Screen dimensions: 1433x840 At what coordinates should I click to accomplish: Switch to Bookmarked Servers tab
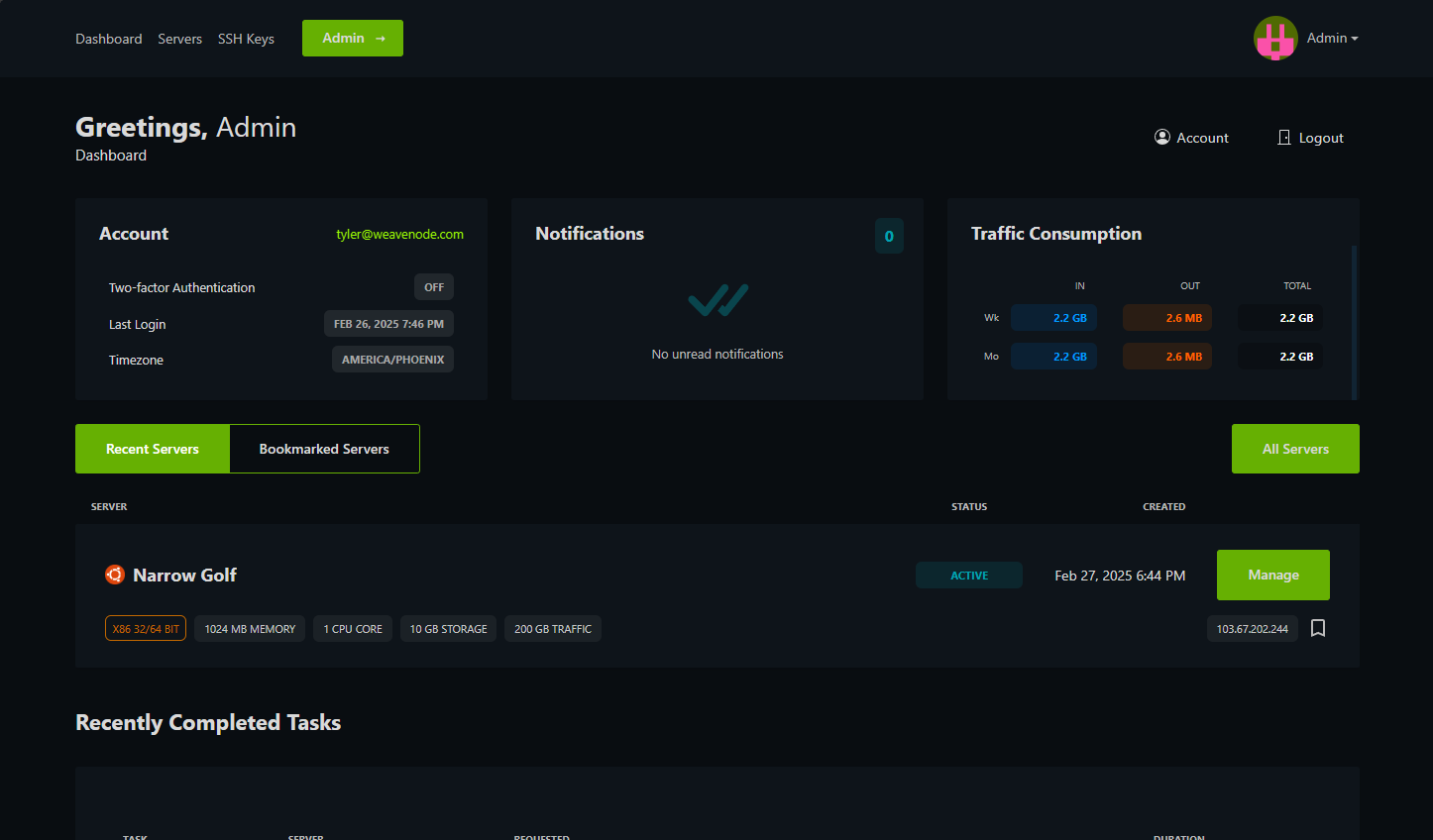[324, 449]
